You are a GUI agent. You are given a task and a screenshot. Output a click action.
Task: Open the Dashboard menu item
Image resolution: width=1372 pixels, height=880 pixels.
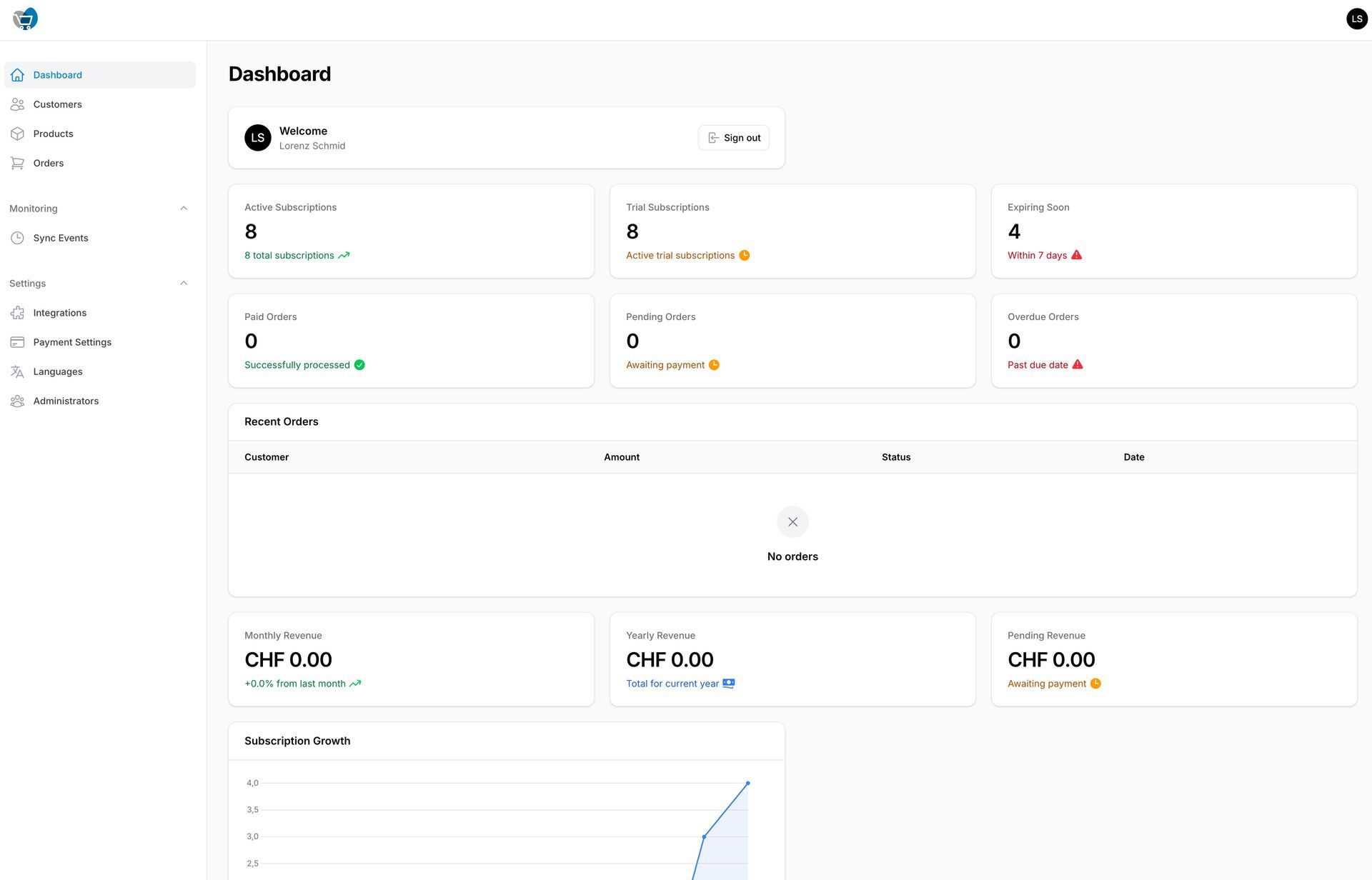57,75
